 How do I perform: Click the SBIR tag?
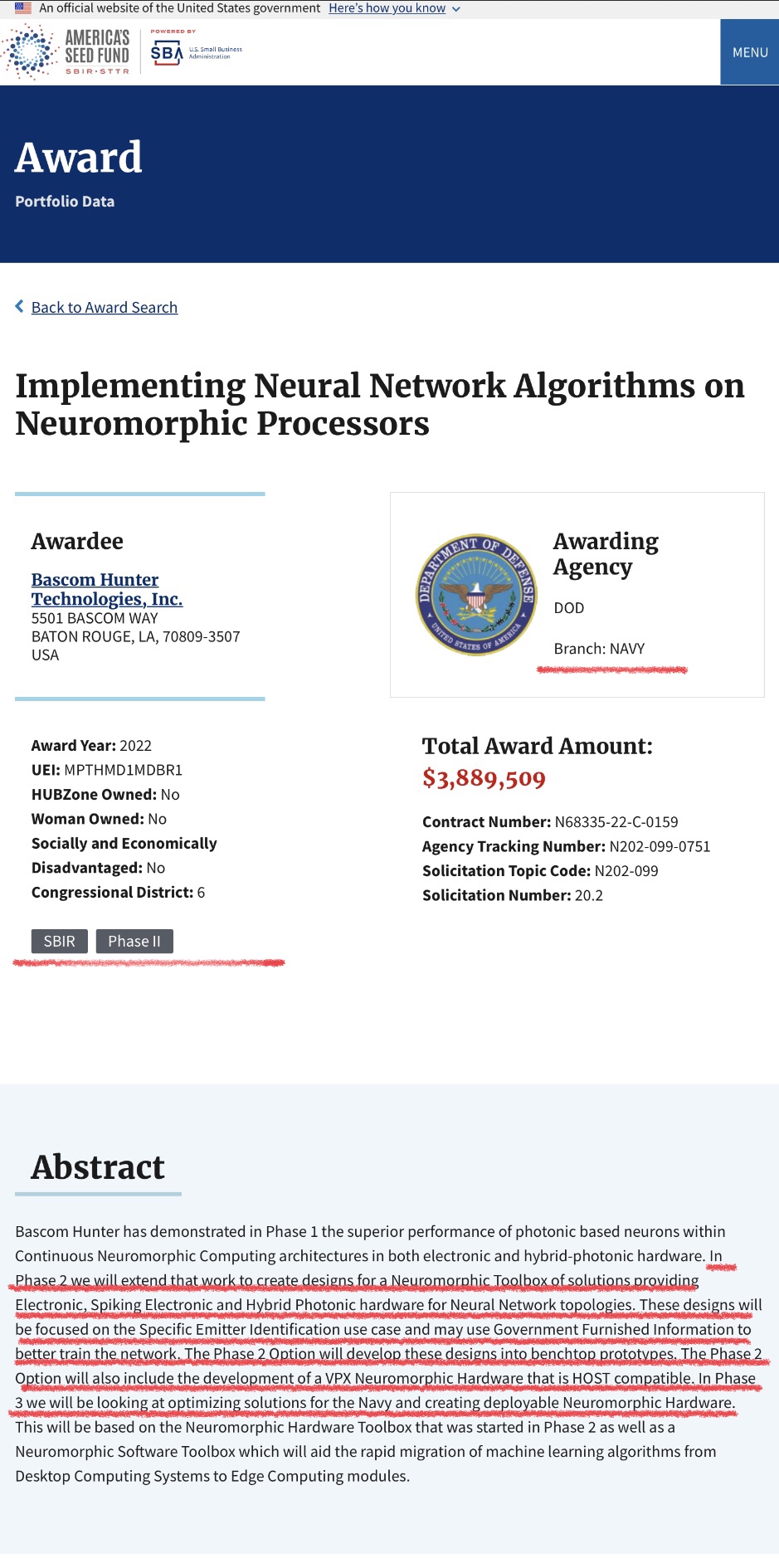click(60, 941)
